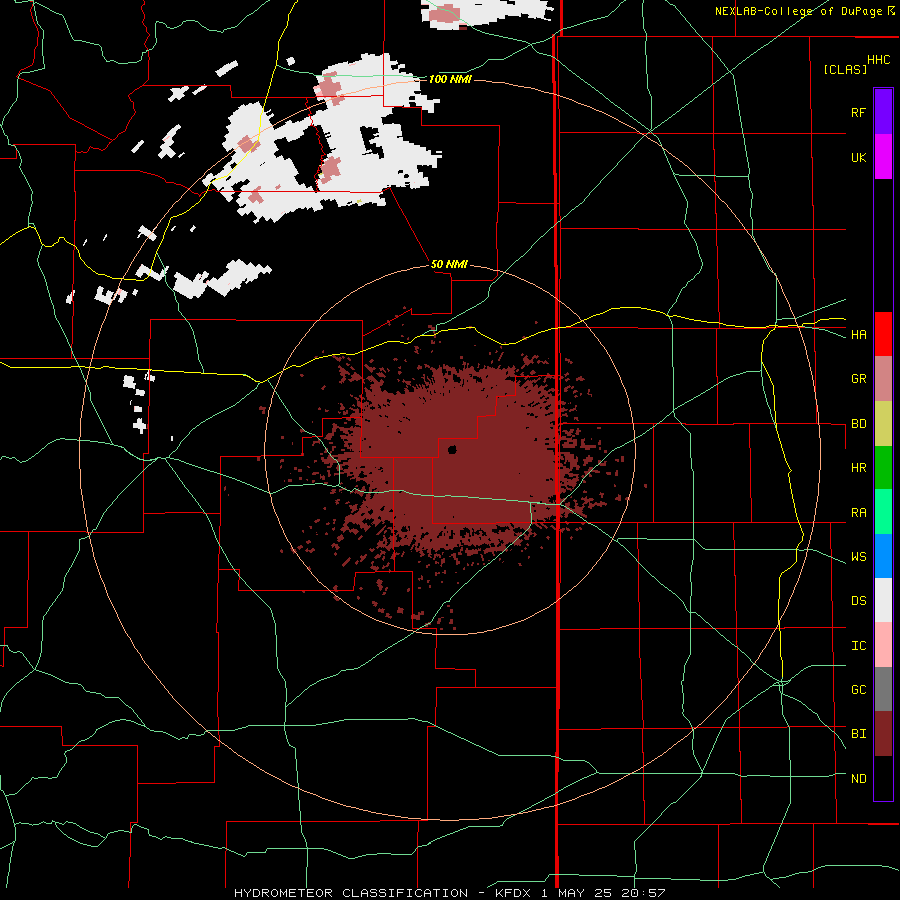Click the IC pink legend swatch
This screenshot has width=900, height=900.
pos(883,645)
